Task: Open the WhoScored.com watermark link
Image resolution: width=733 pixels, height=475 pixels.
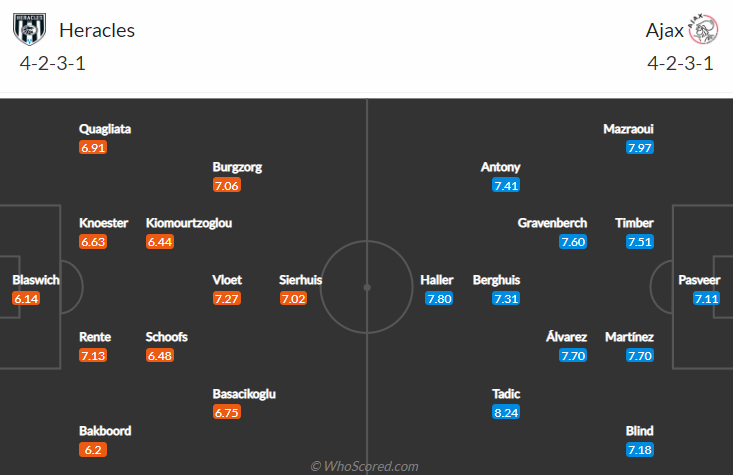Action: (366, 466)
